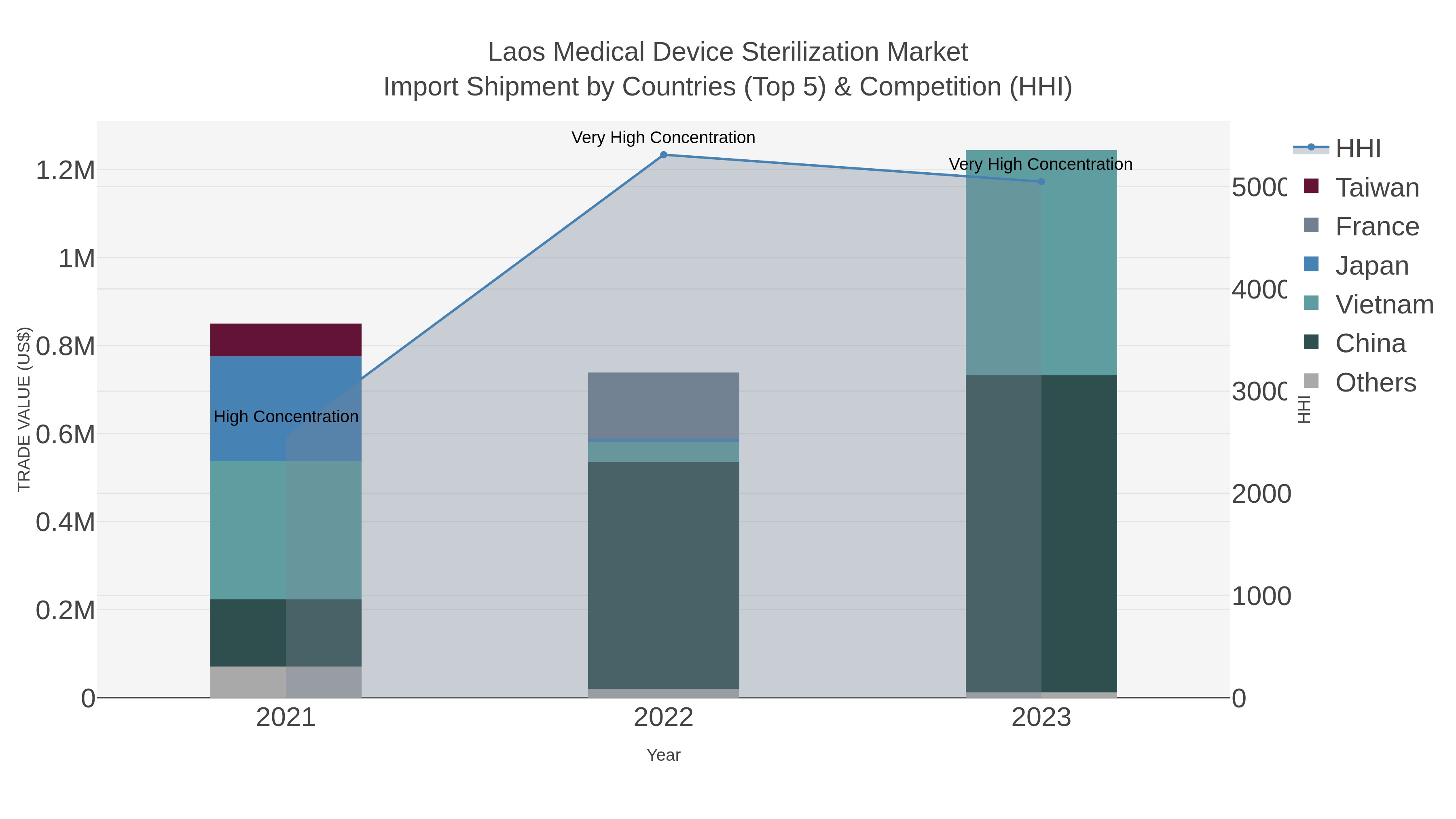Click the 1000 HHI axis tick label
Image resolution: width=1456 pixels, height=819 pixels.
1261,596
